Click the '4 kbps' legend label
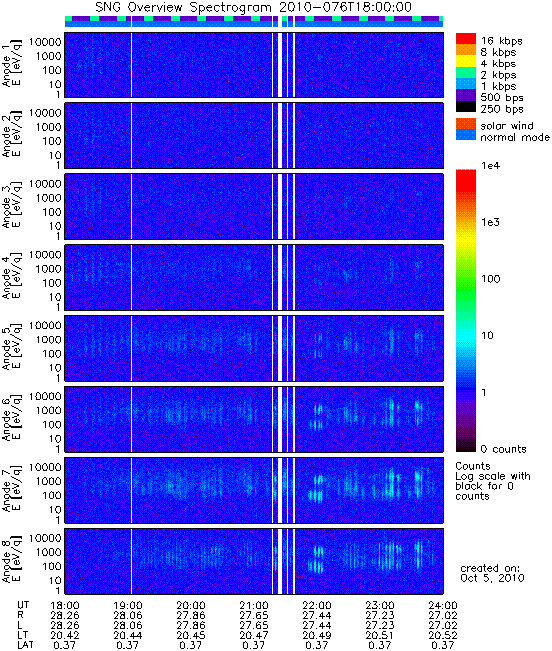 498,64
